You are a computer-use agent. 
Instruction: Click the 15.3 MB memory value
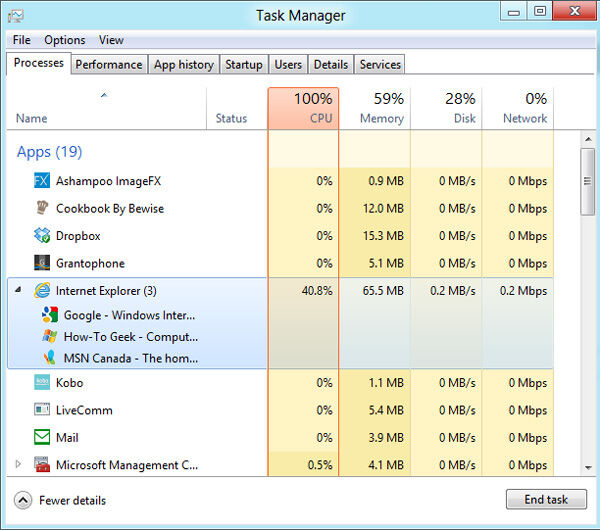click(x=383, y=236)
